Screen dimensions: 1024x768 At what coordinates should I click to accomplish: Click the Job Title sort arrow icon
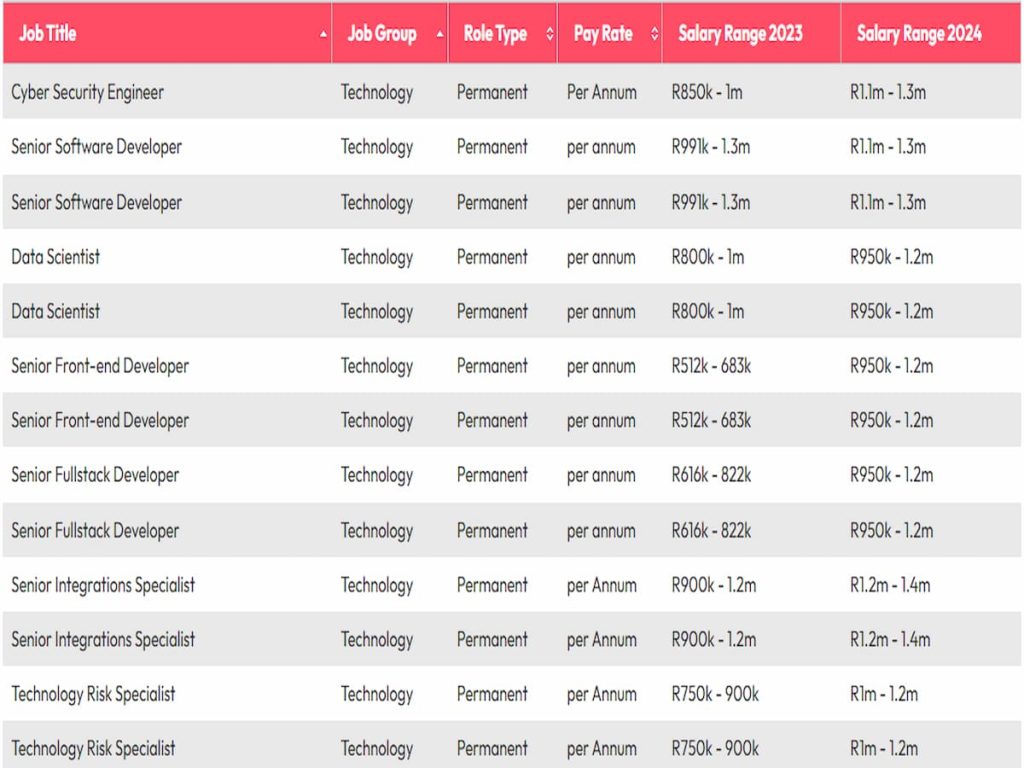point(323,34)
